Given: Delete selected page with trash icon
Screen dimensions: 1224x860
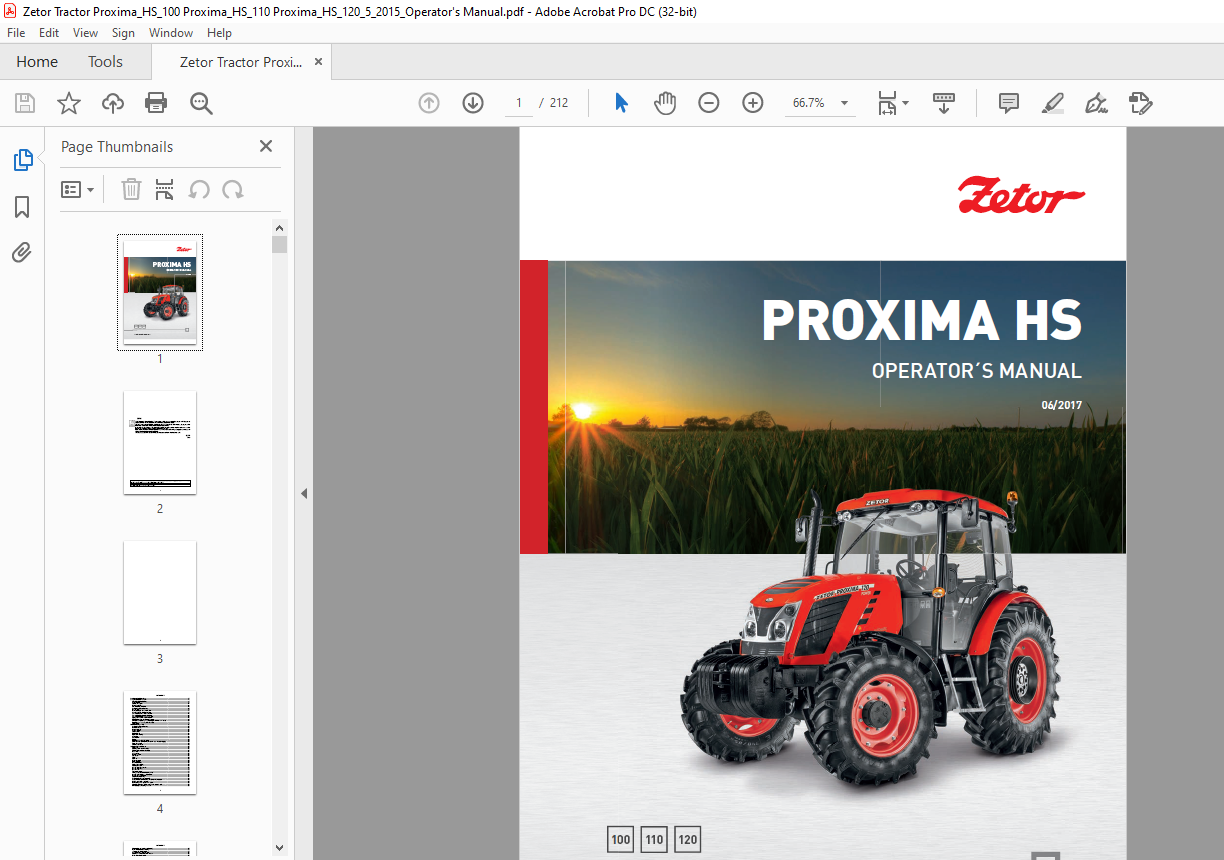Looking at the screenshot, I should click(131, 189).
